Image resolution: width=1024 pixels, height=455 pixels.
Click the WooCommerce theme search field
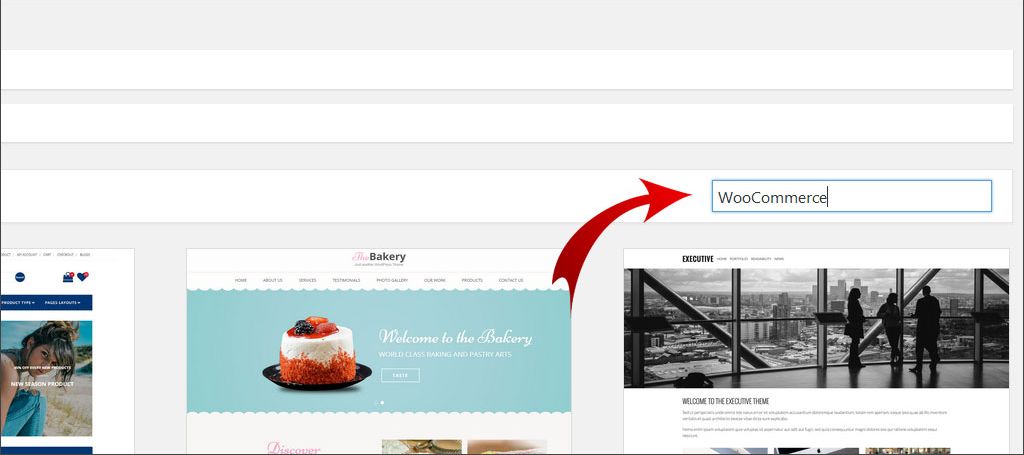852,196
